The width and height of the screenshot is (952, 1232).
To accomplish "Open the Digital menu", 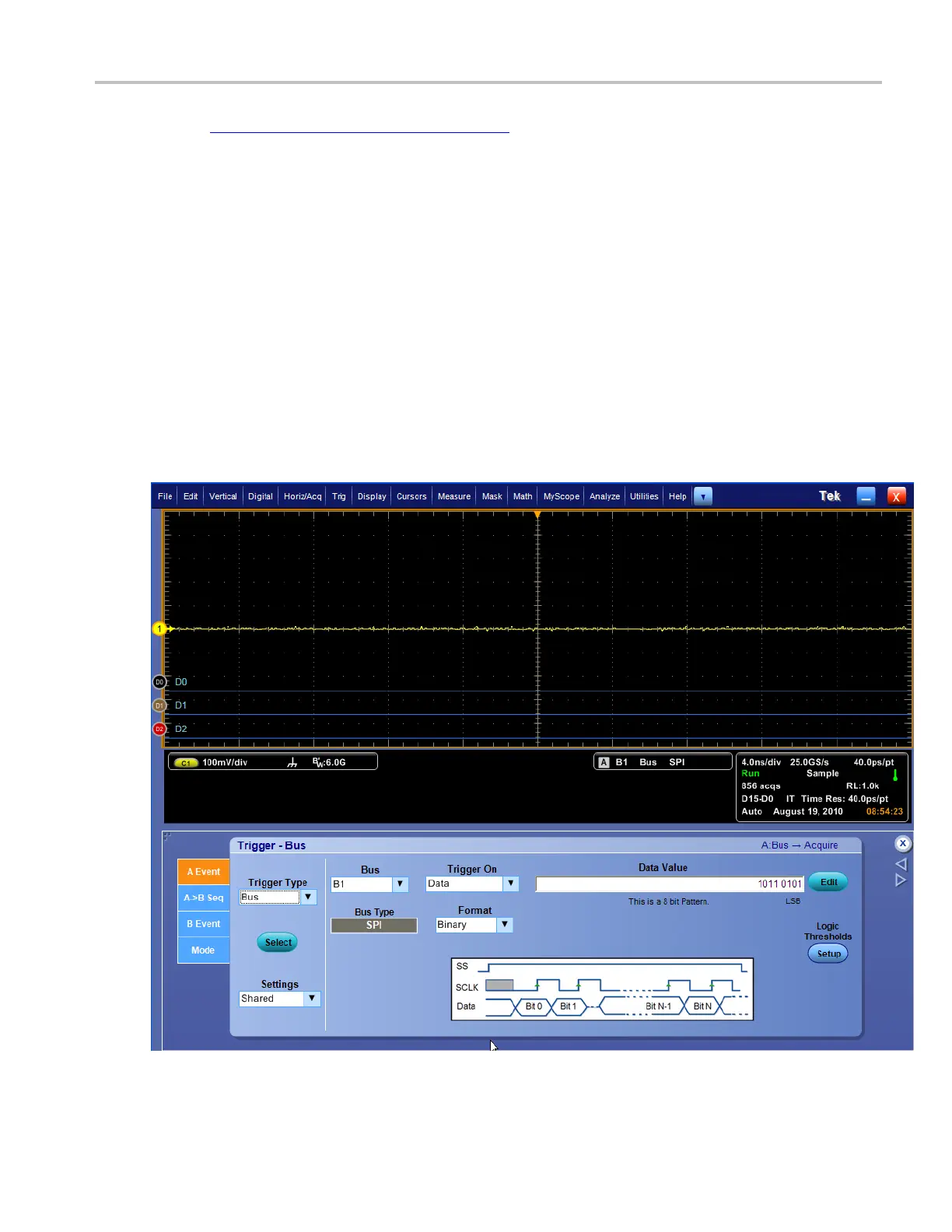I will click(261, 496).
